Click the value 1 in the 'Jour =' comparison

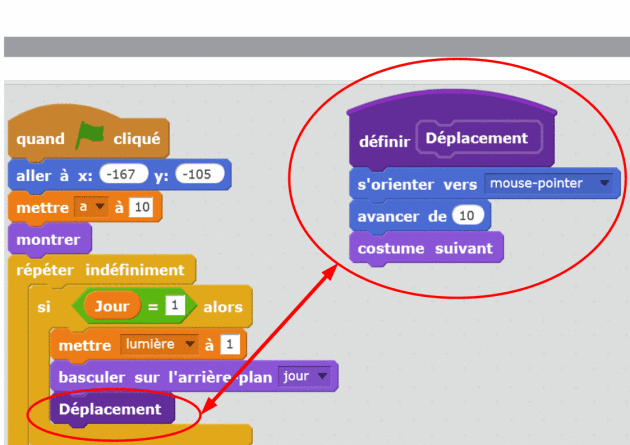pyautogui.click(x=176, y=307)
